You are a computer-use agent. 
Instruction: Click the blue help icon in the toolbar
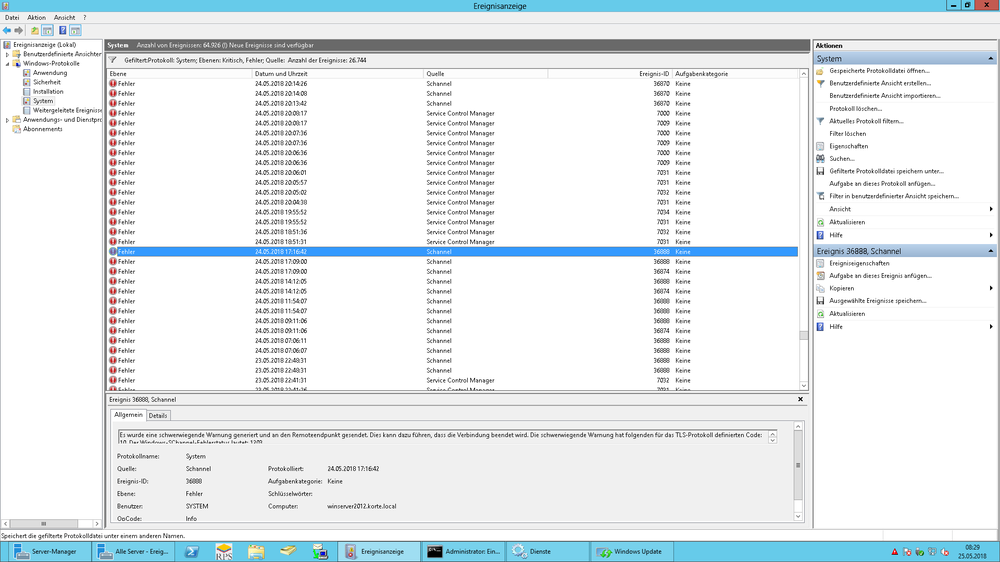coord(62,31)
